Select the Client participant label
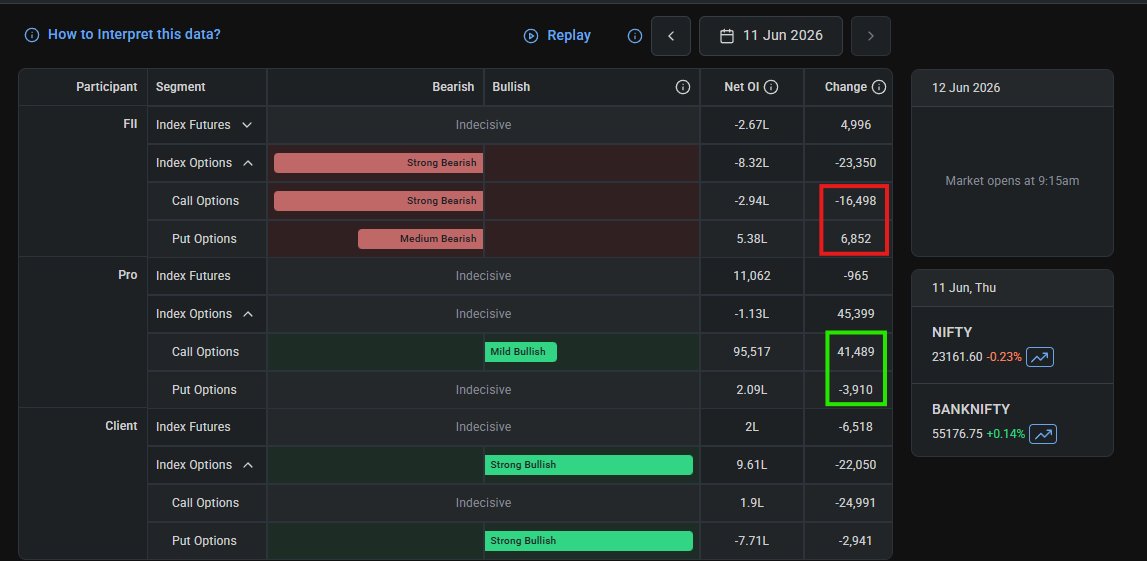The width and height of the screenshot is (1147, 561). 121,426
